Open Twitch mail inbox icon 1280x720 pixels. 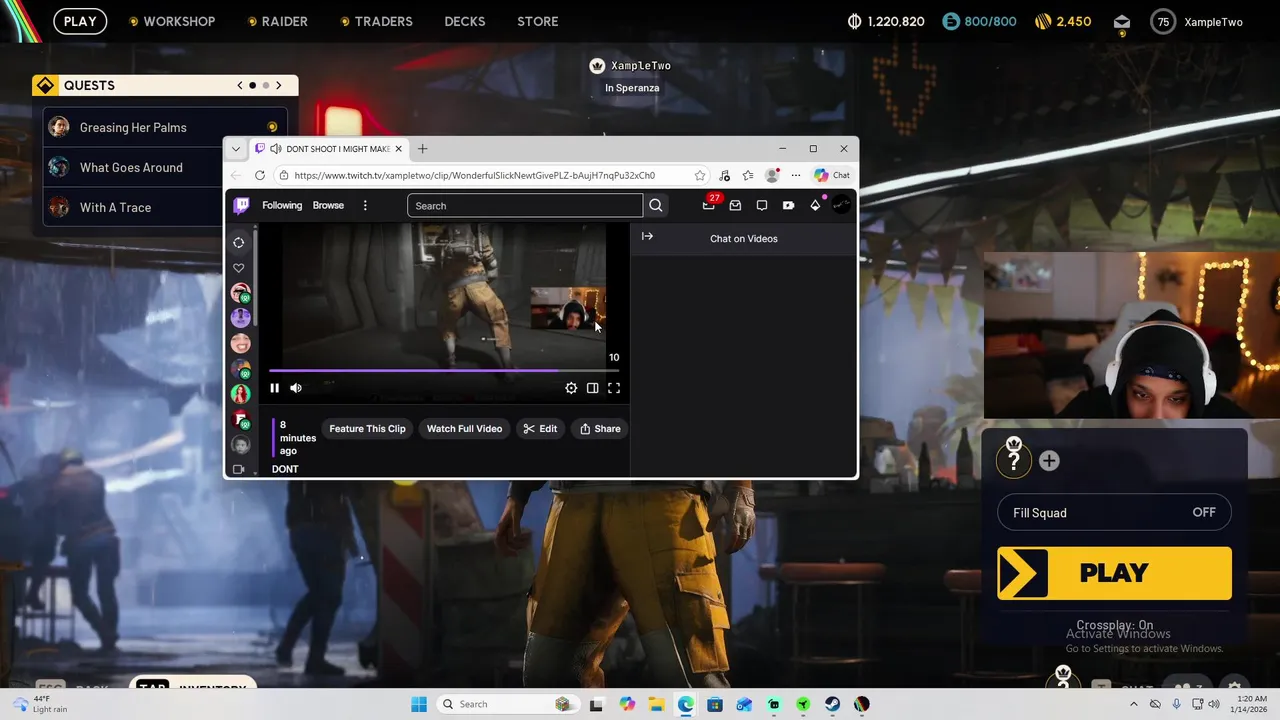[x=735, y=205]
